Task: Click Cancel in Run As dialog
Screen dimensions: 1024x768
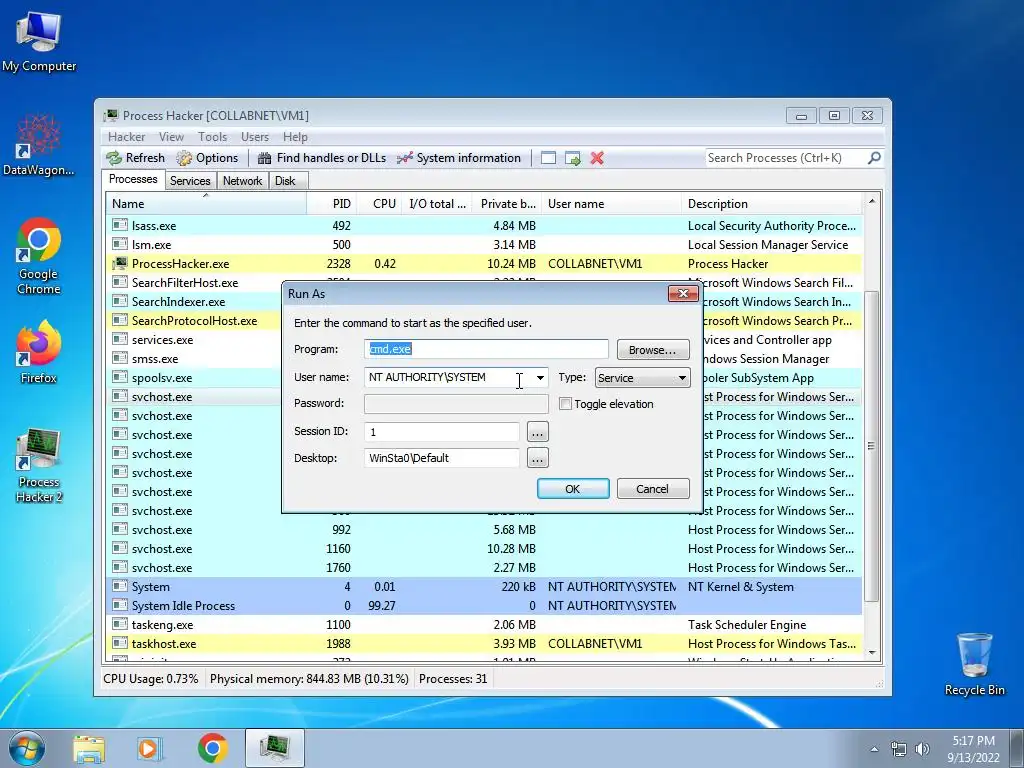Action: [652, 489]
